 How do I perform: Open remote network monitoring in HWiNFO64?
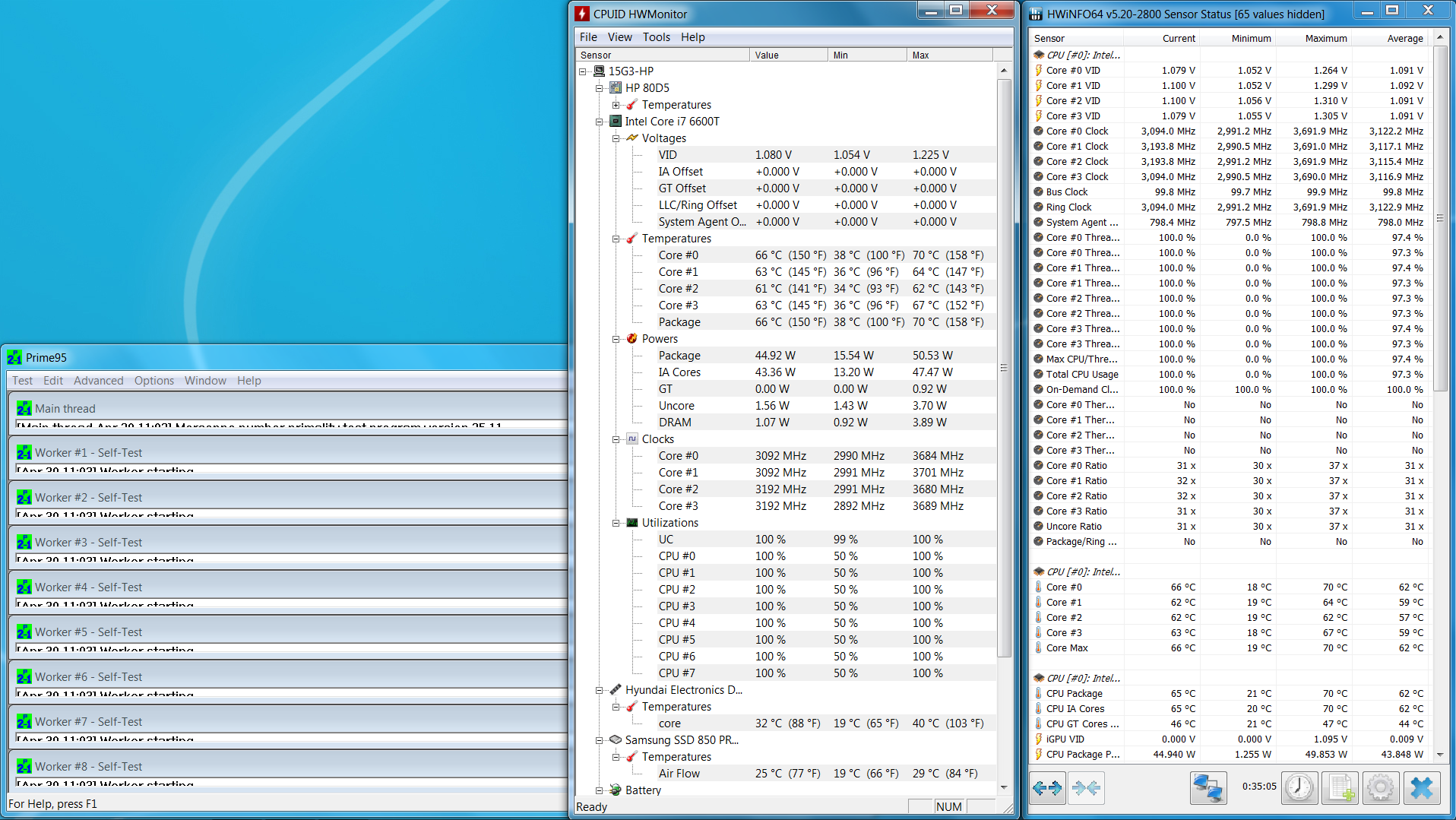coord(1208,788)
